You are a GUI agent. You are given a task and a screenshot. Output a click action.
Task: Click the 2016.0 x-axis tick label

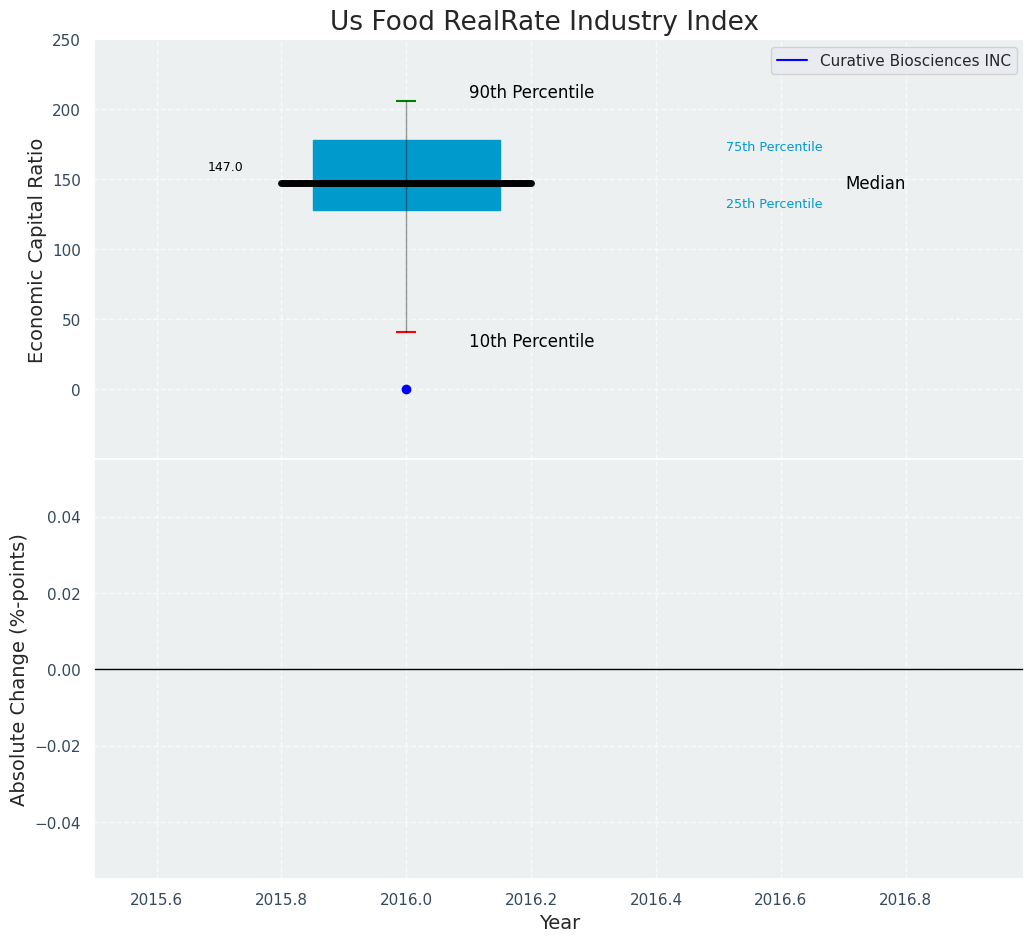406,899
